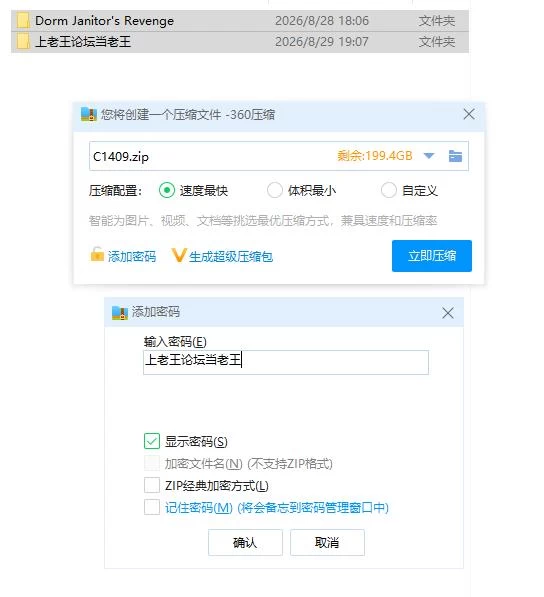Click the 输入密码(E) text field

tap(286, 362)
